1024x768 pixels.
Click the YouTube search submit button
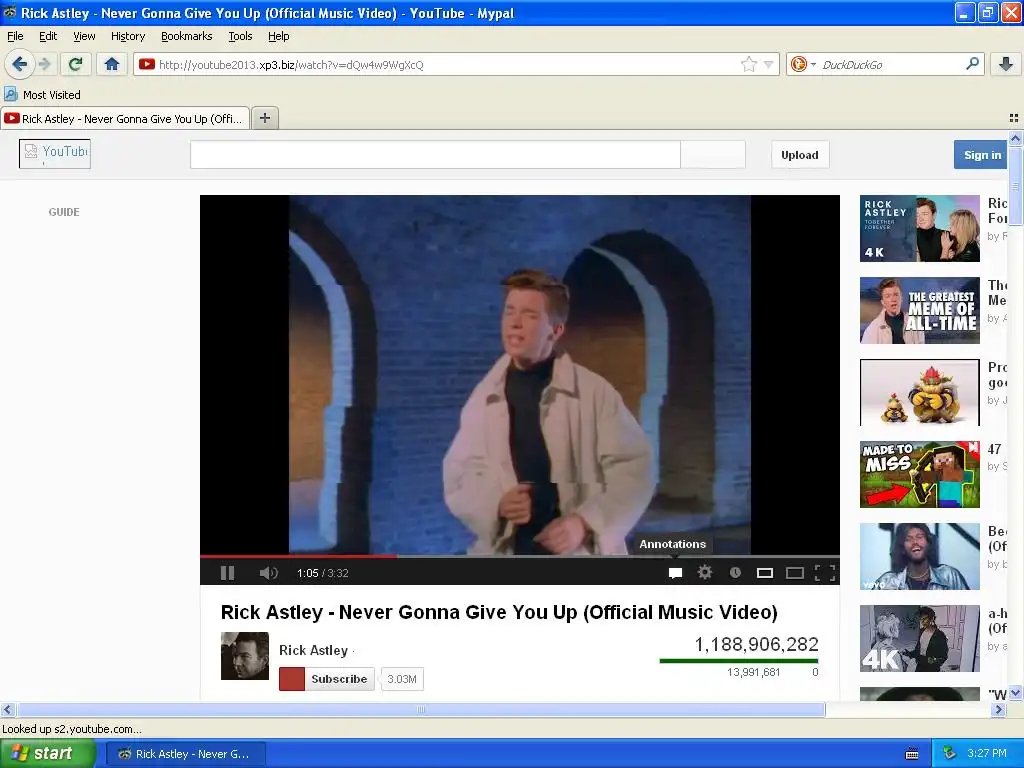712,155
